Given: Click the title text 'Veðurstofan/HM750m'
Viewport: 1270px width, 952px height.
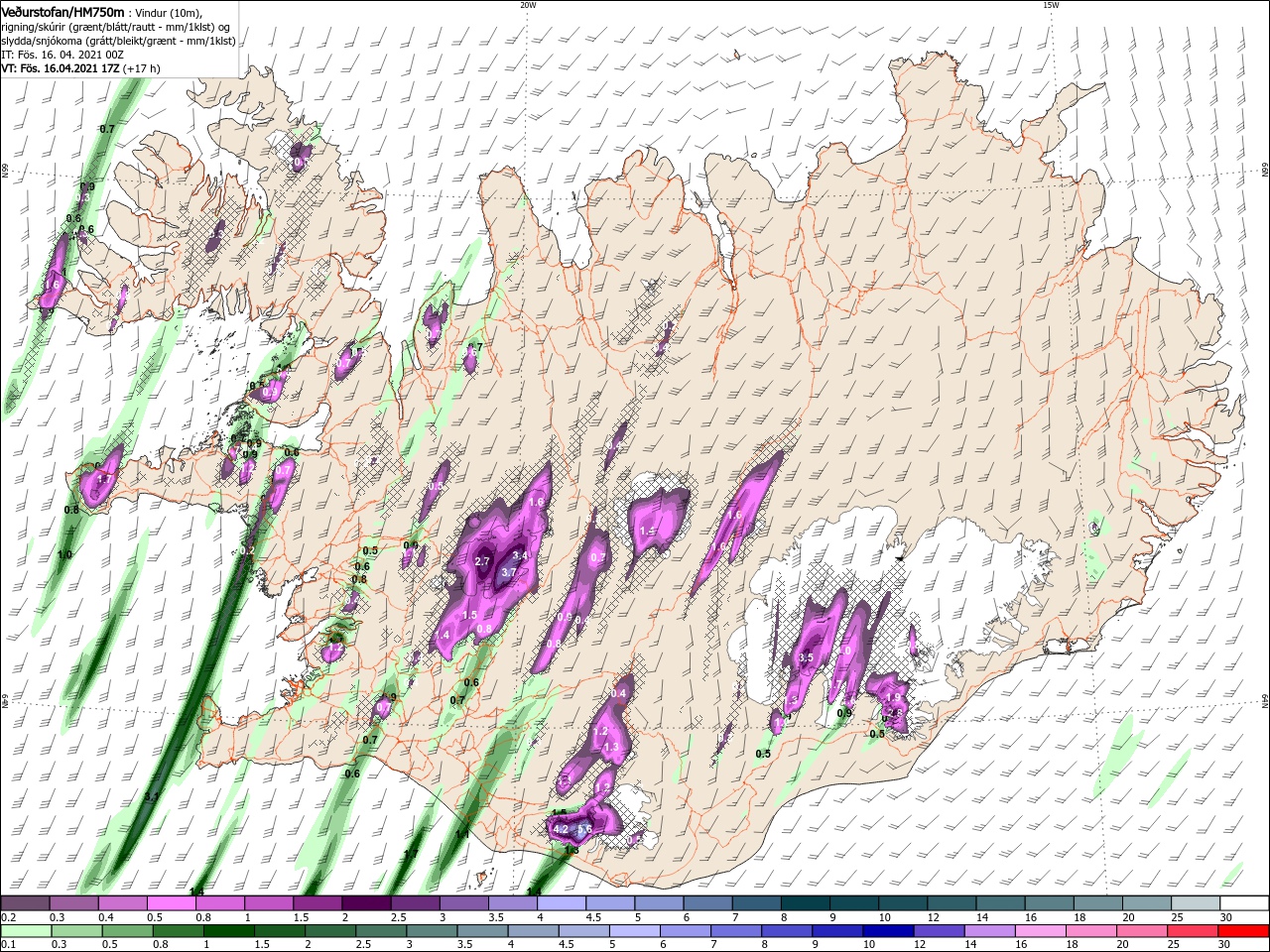Looking at the screenshot, I should pyautogui.click(x=63, y=12).
